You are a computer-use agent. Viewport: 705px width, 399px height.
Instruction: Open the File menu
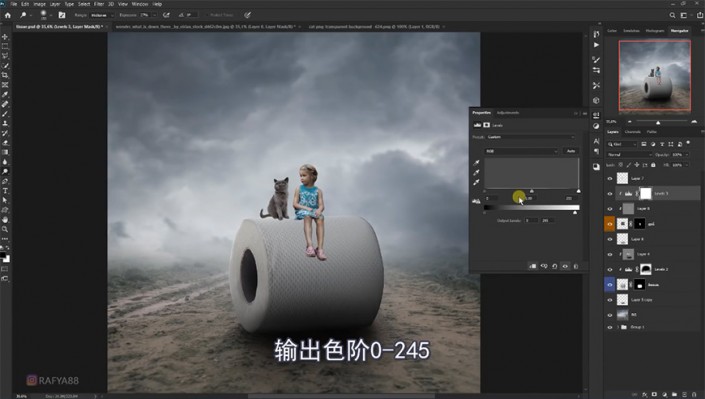[x=14, y=4]
